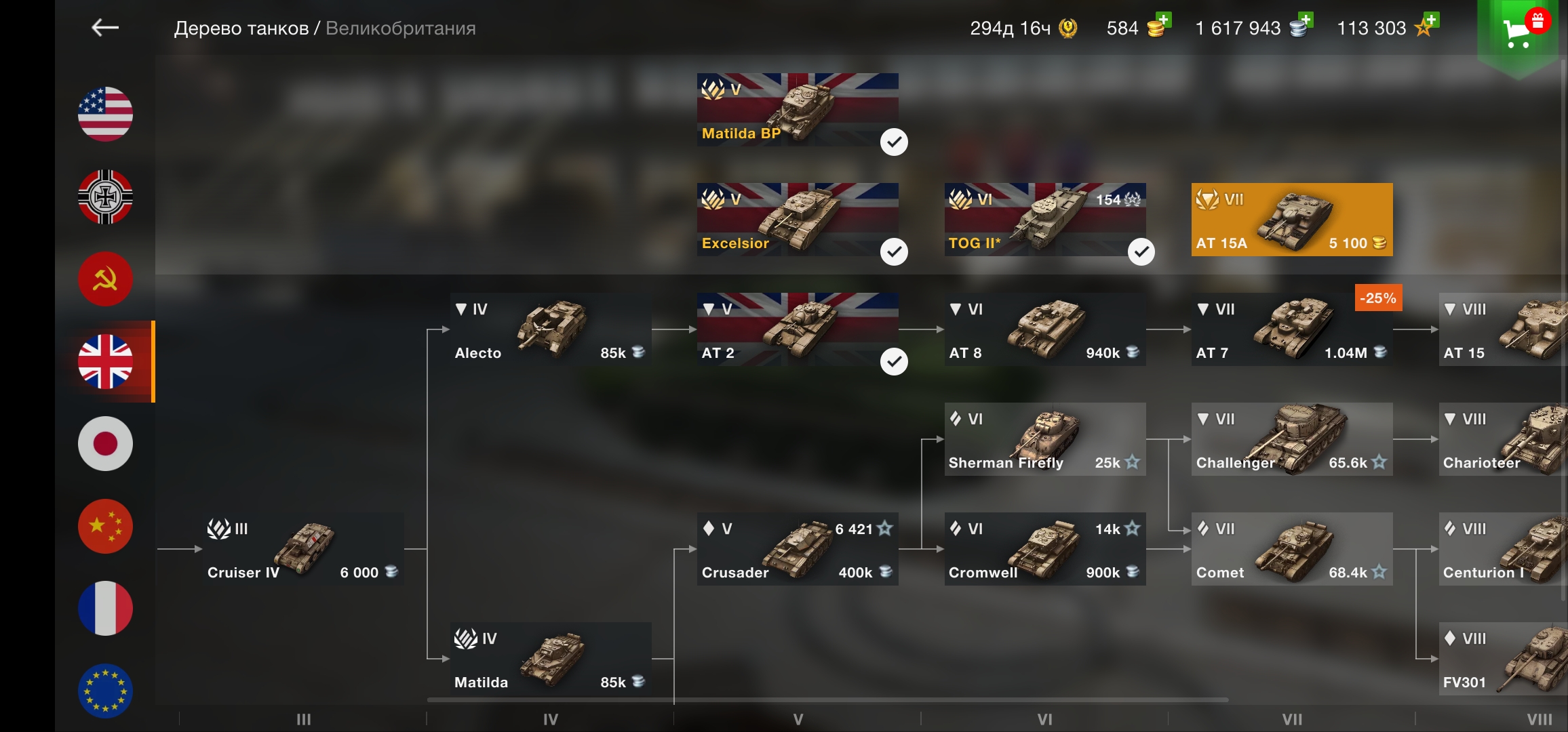
Task: Open the Sherman Firefly tank card
Action: click(x=1045, y=439)
